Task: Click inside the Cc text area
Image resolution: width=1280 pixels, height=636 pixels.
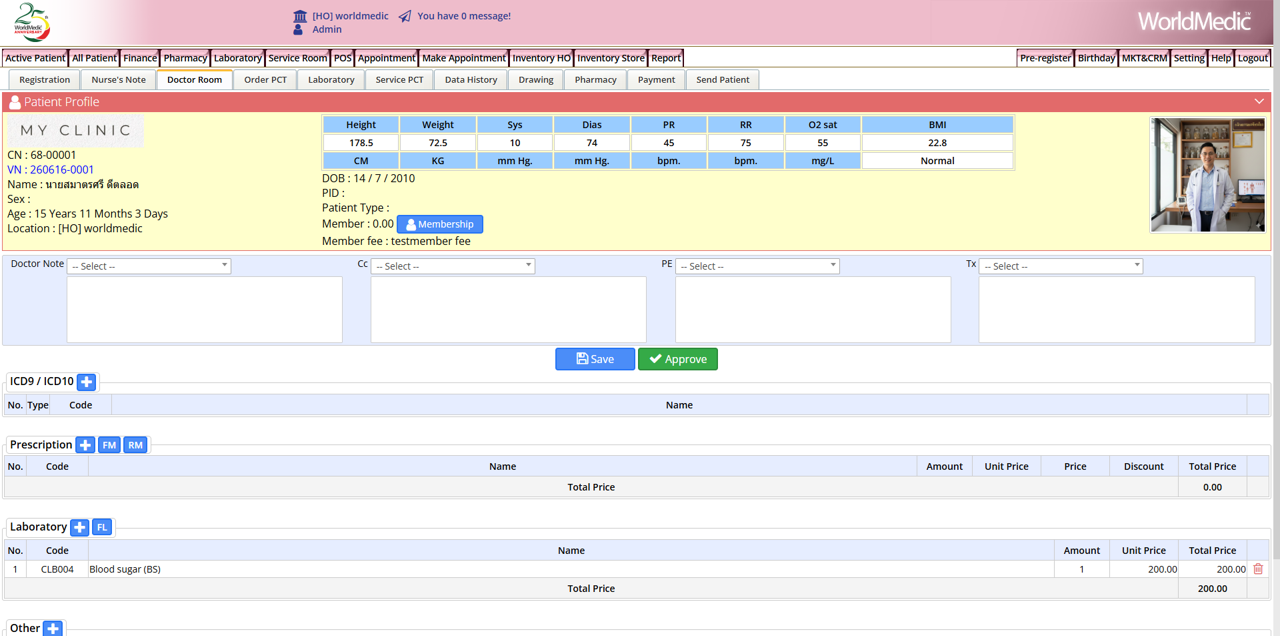Action: tap(509, 310)
